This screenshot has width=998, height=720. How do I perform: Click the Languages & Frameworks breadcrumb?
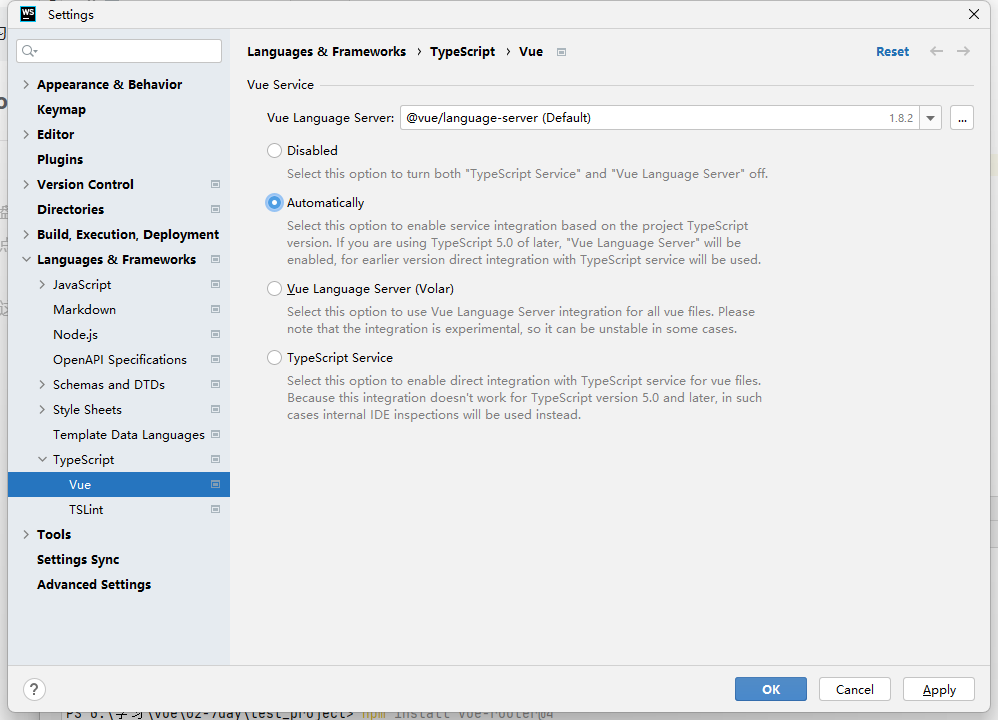[x=327, y=52]
